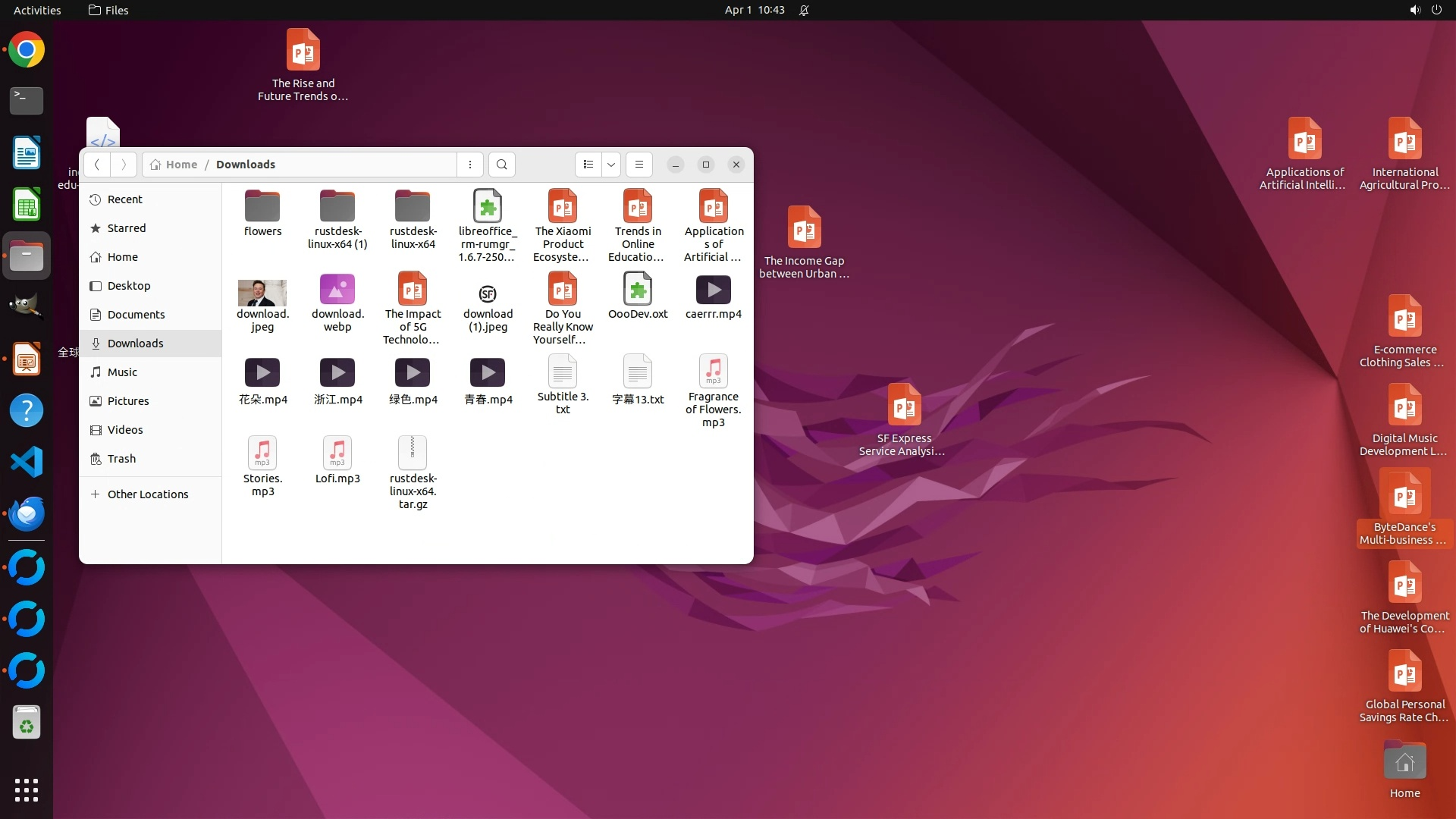This screenshot has width=1456, height=819.
Task: Click Other Locations in sidebar
Action: pyautogui.click(x=147, y=494)
